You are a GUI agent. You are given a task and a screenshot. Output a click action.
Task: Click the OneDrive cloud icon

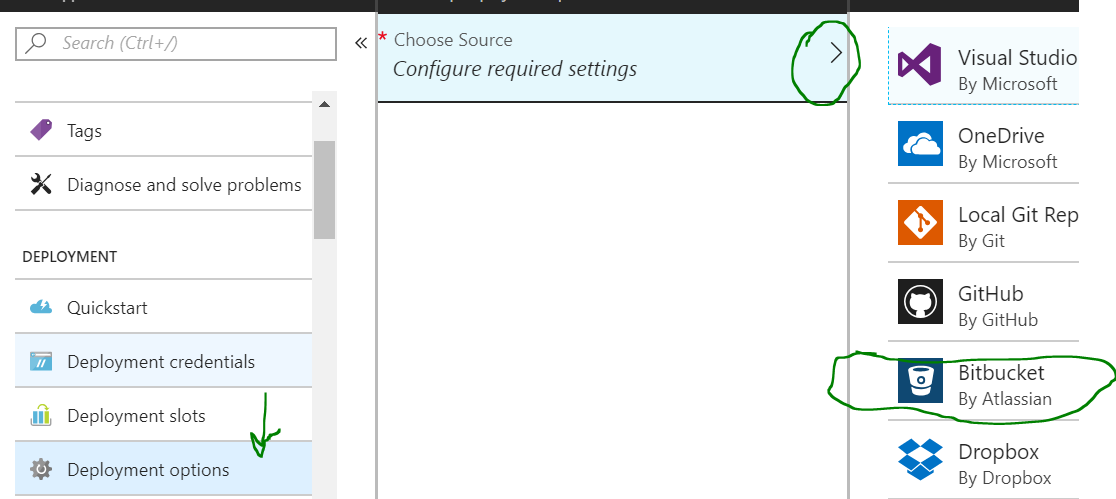coord(920,143)
